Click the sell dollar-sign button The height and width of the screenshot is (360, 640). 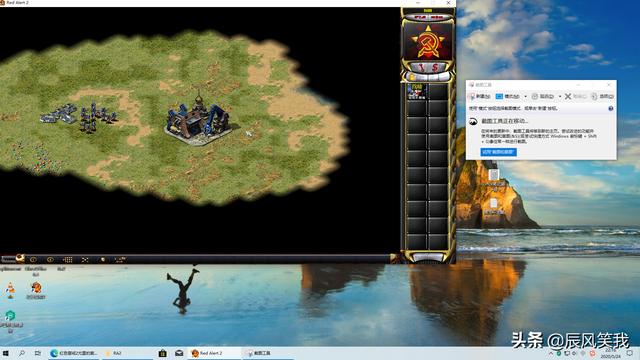[x=436, y=67]
